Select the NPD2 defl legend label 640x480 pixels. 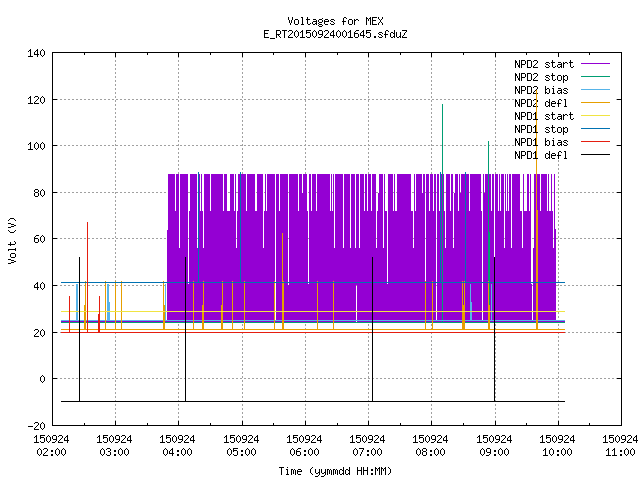541,103
